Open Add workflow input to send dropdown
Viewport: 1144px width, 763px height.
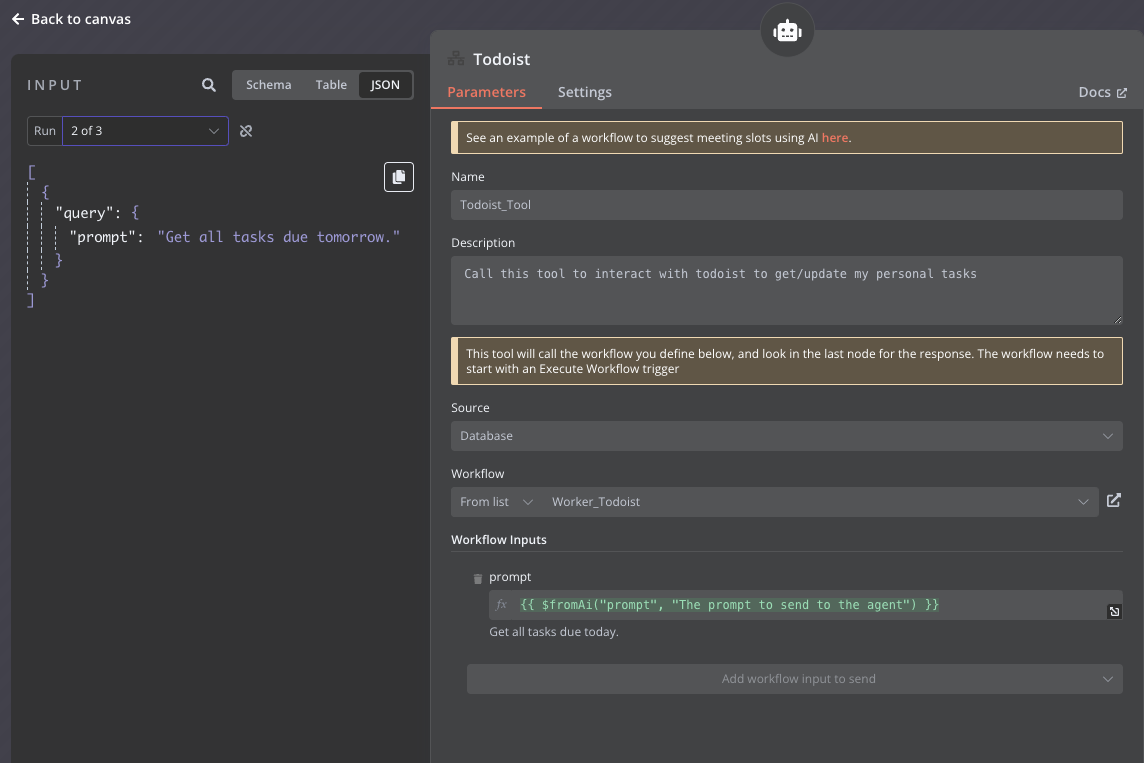795,679
